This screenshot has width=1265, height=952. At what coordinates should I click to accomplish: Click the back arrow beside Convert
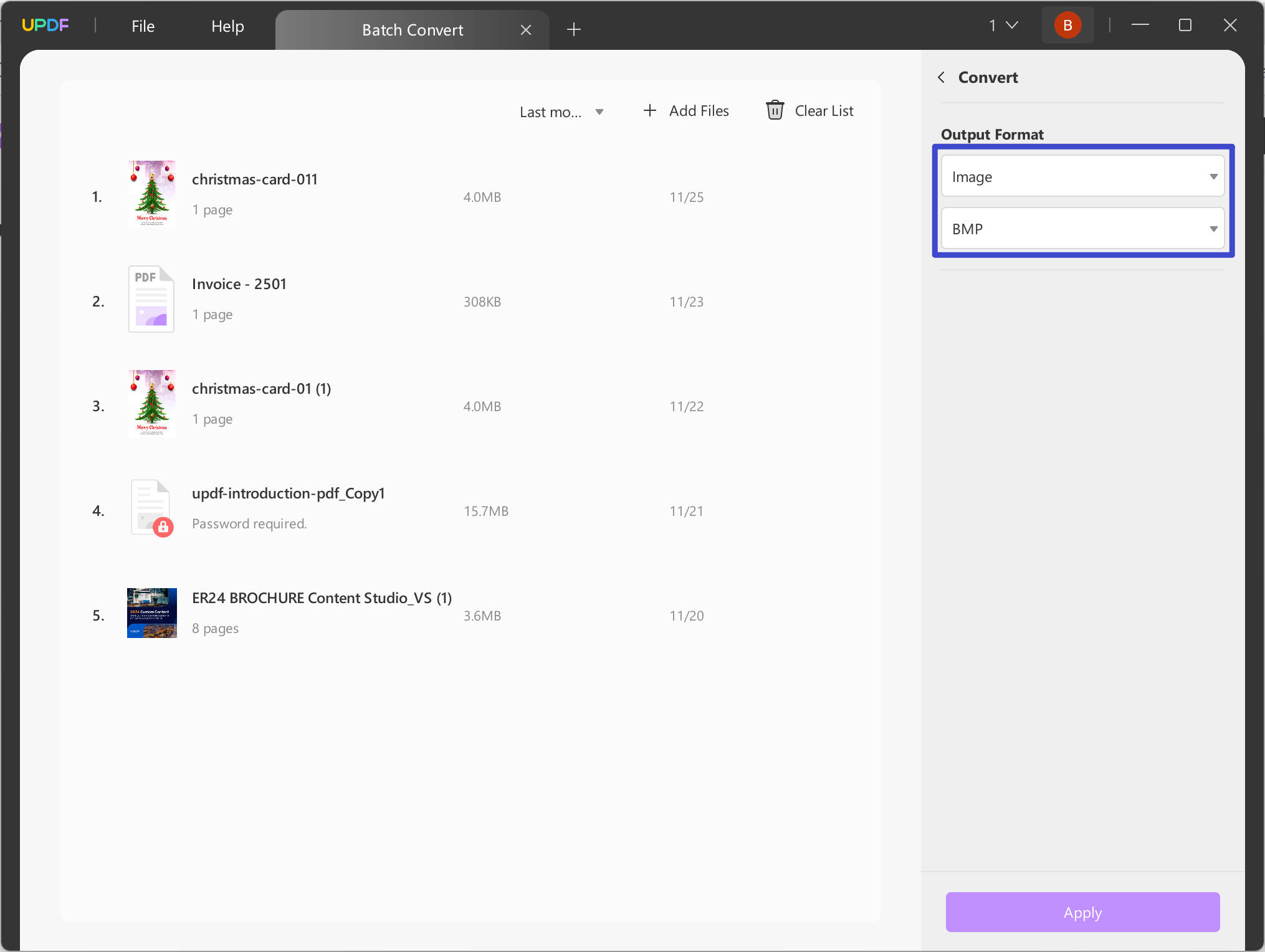click(941, 77)
